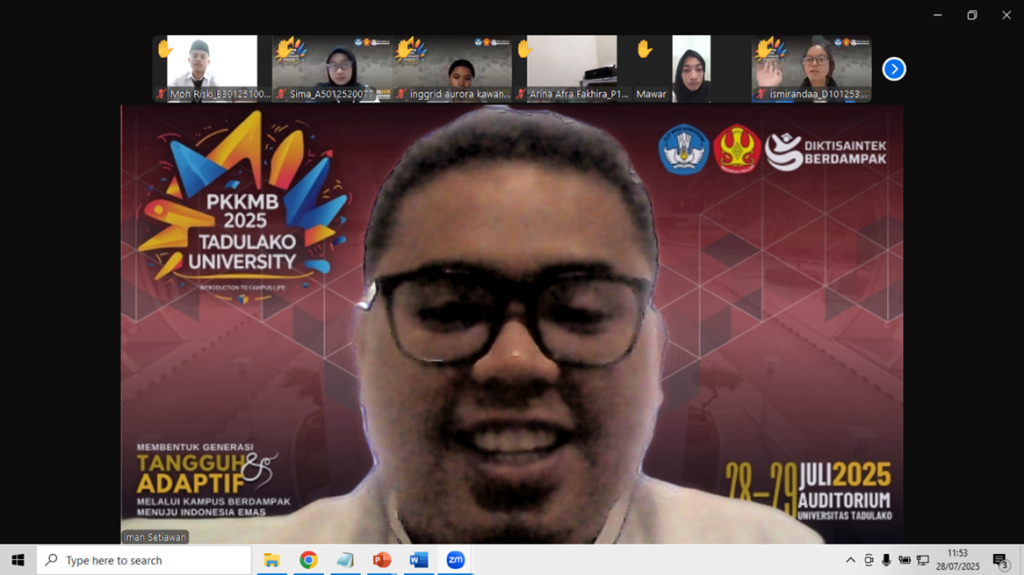Click the microphone icon in system tray
This screenshot has height=575, width=1024.
(886, 560)
